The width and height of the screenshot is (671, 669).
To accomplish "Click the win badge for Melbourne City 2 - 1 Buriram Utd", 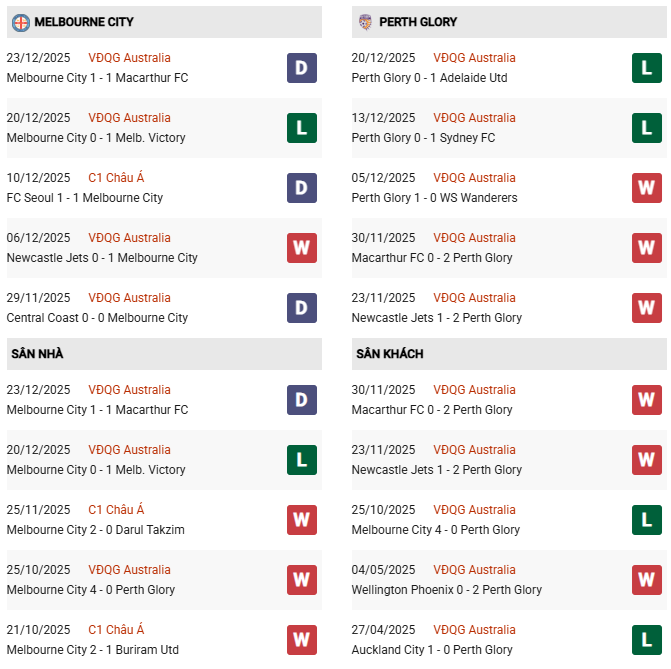I will point(301,640).
